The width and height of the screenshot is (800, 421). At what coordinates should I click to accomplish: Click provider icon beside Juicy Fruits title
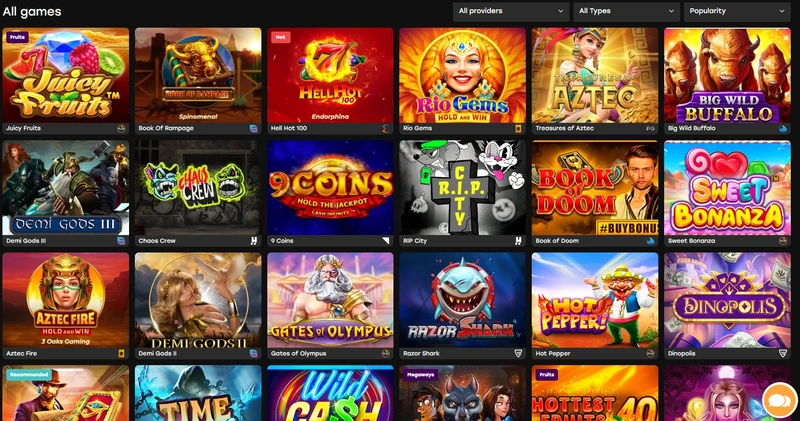point(121,129)
